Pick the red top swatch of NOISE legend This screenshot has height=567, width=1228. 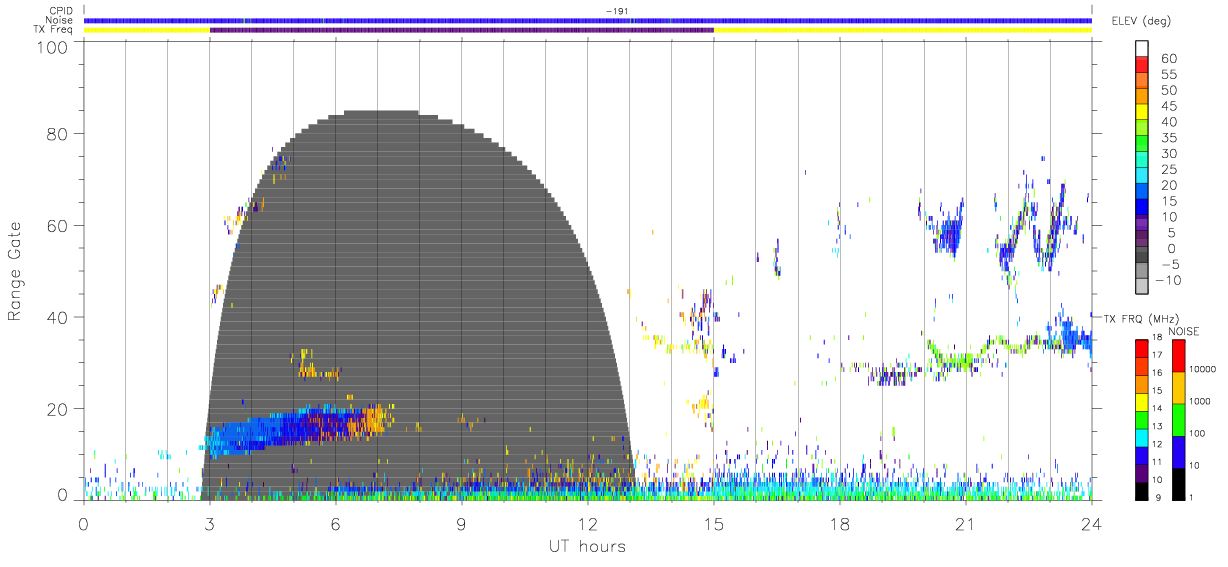[x=1177, y=356]
